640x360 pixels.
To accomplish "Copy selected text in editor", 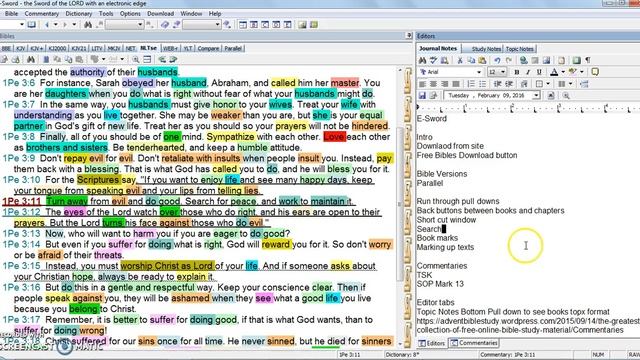I will tap(471, 60).
